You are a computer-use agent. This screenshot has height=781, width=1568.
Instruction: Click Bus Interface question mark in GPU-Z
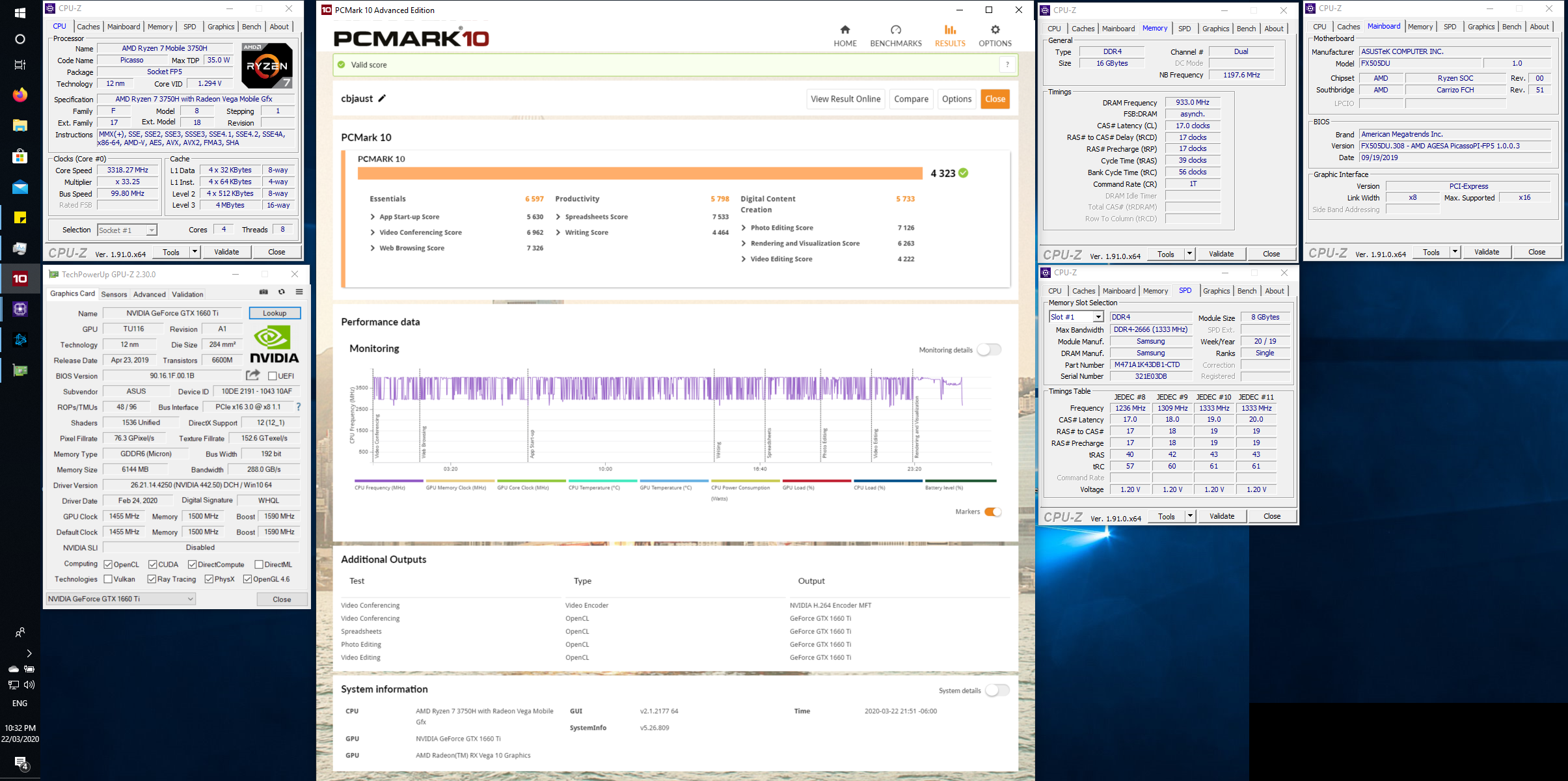(x=299, y=407)
